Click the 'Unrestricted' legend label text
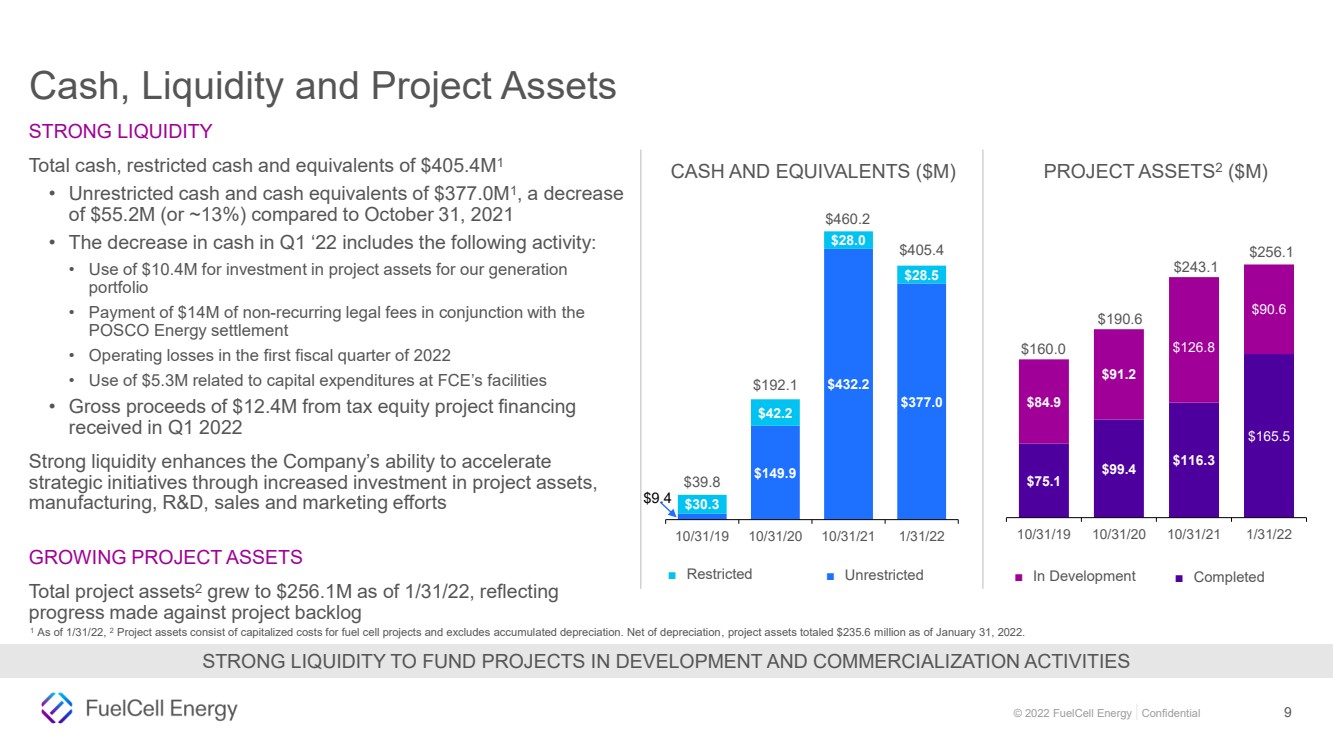The image size is (1333, 749). click(884, 575)
